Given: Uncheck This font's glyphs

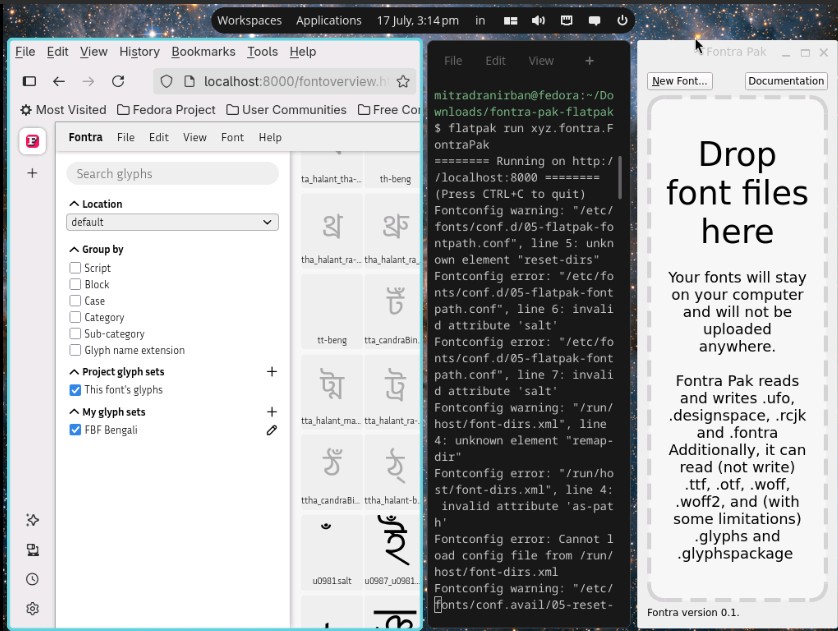Looking at the screenshot, I should pyautogui.click(x=75, y=390).
